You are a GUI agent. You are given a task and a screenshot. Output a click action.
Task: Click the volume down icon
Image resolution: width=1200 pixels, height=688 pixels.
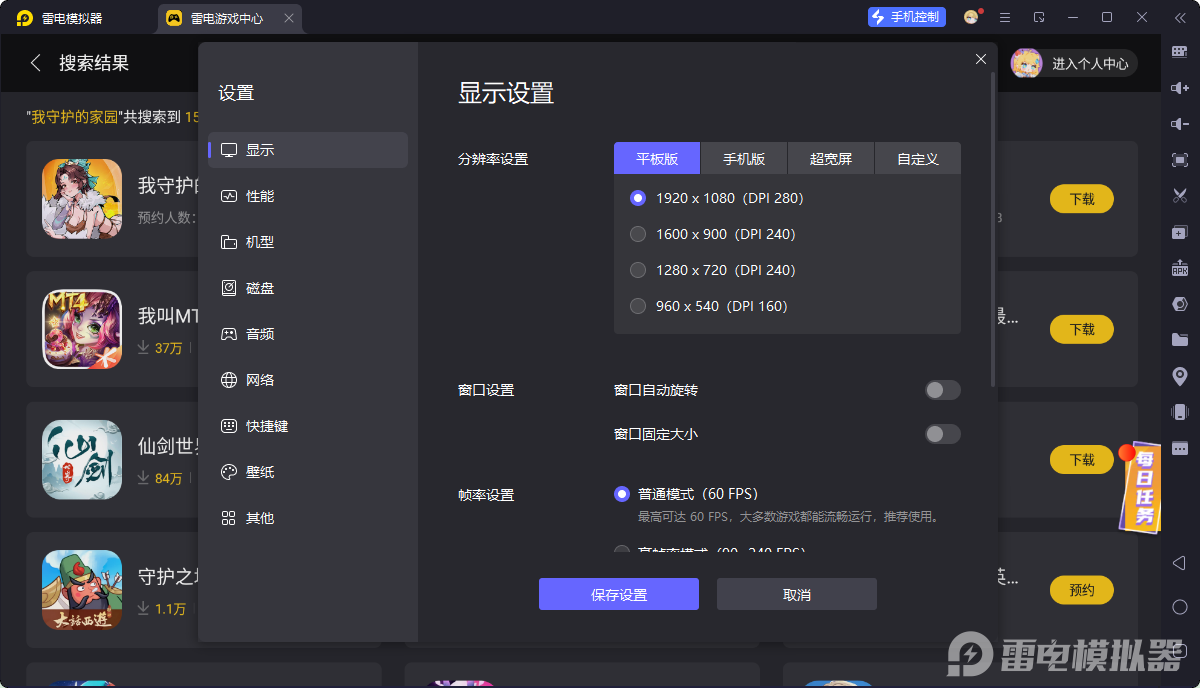point(1180,124)
